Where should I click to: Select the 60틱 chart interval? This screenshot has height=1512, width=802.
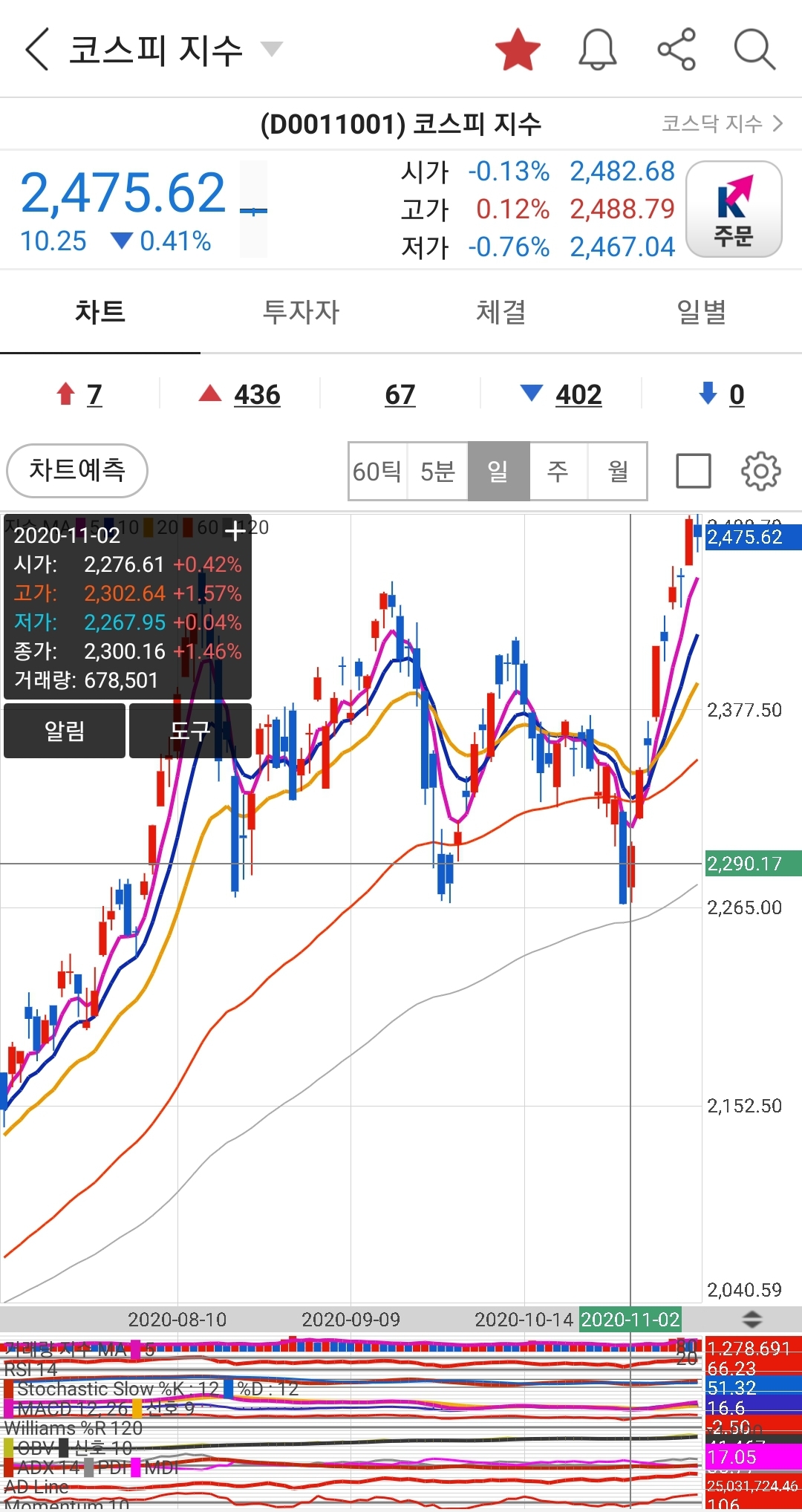pyautogui.click(x=378, y=471)
